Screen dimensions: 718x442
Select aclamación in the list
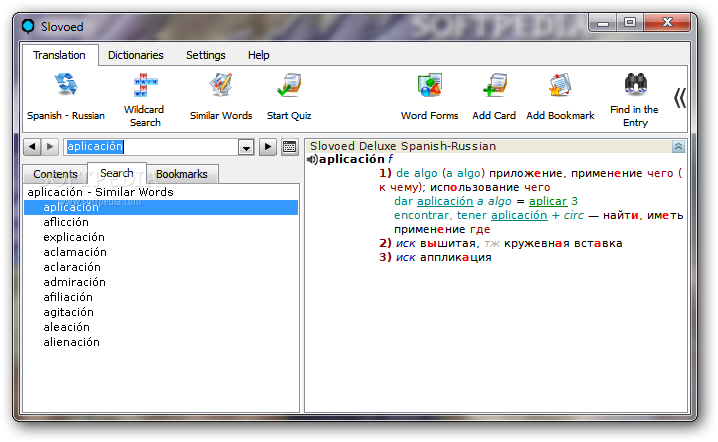point(75,252)
